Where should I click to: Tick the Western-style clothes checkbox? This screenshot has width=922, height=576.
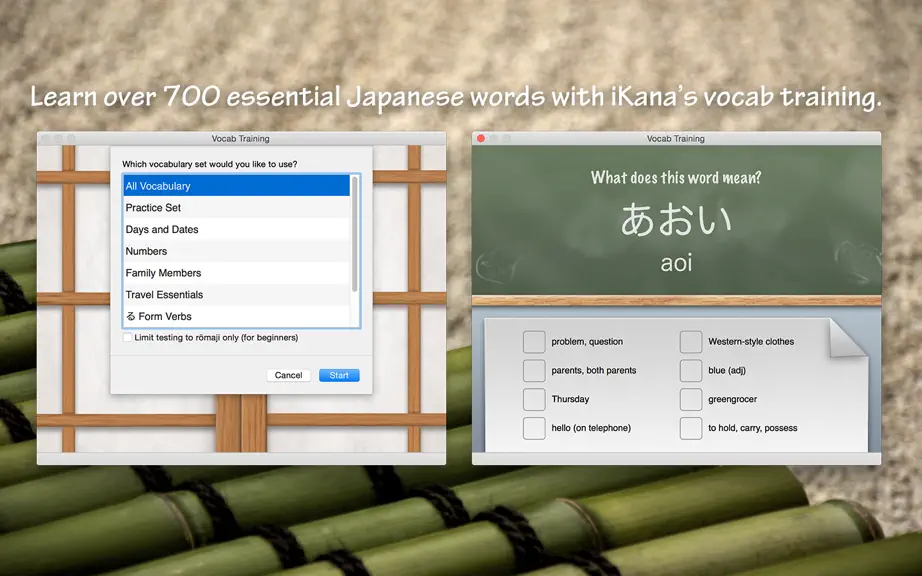[691, 341]
